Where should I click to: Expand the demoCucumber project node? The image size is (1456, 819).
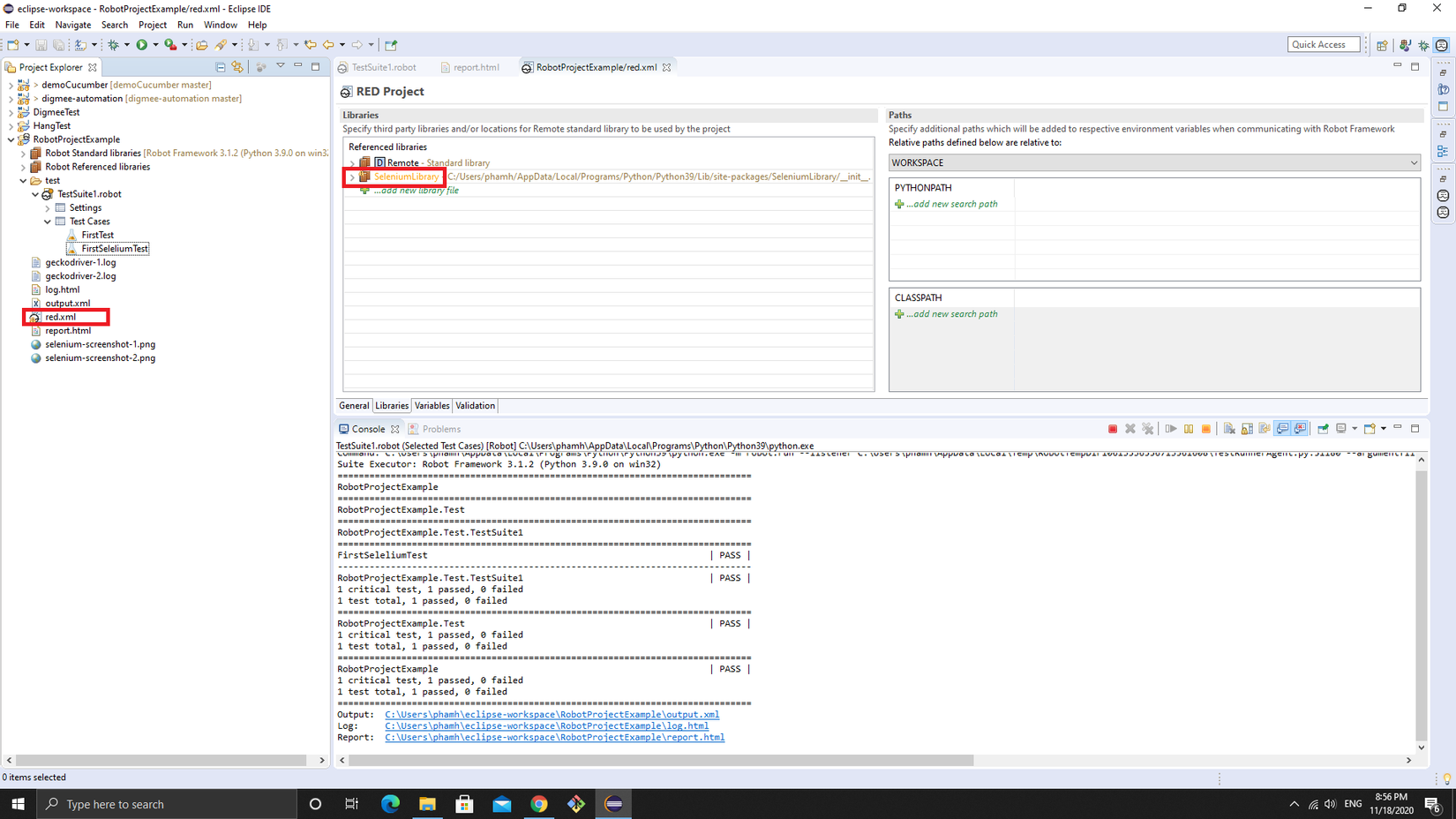coord(11,86)
